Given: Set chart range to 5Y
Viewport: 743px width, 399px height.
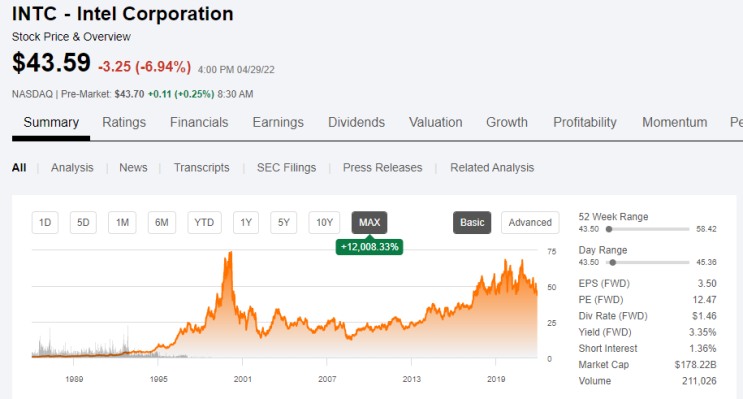Looking at the screenshot, I should 283,223.
